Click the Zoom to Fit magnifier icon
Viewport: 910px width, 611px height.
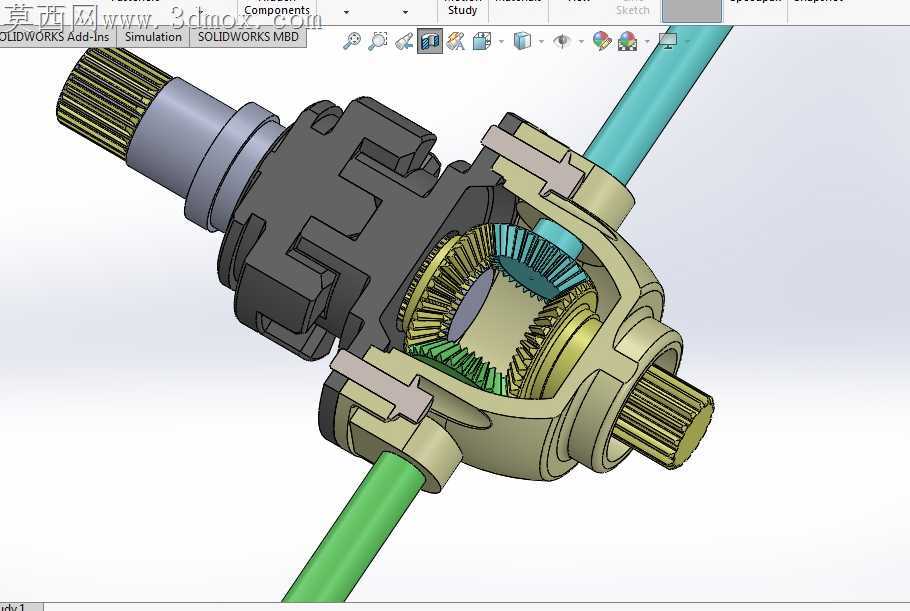coord(352,41)
